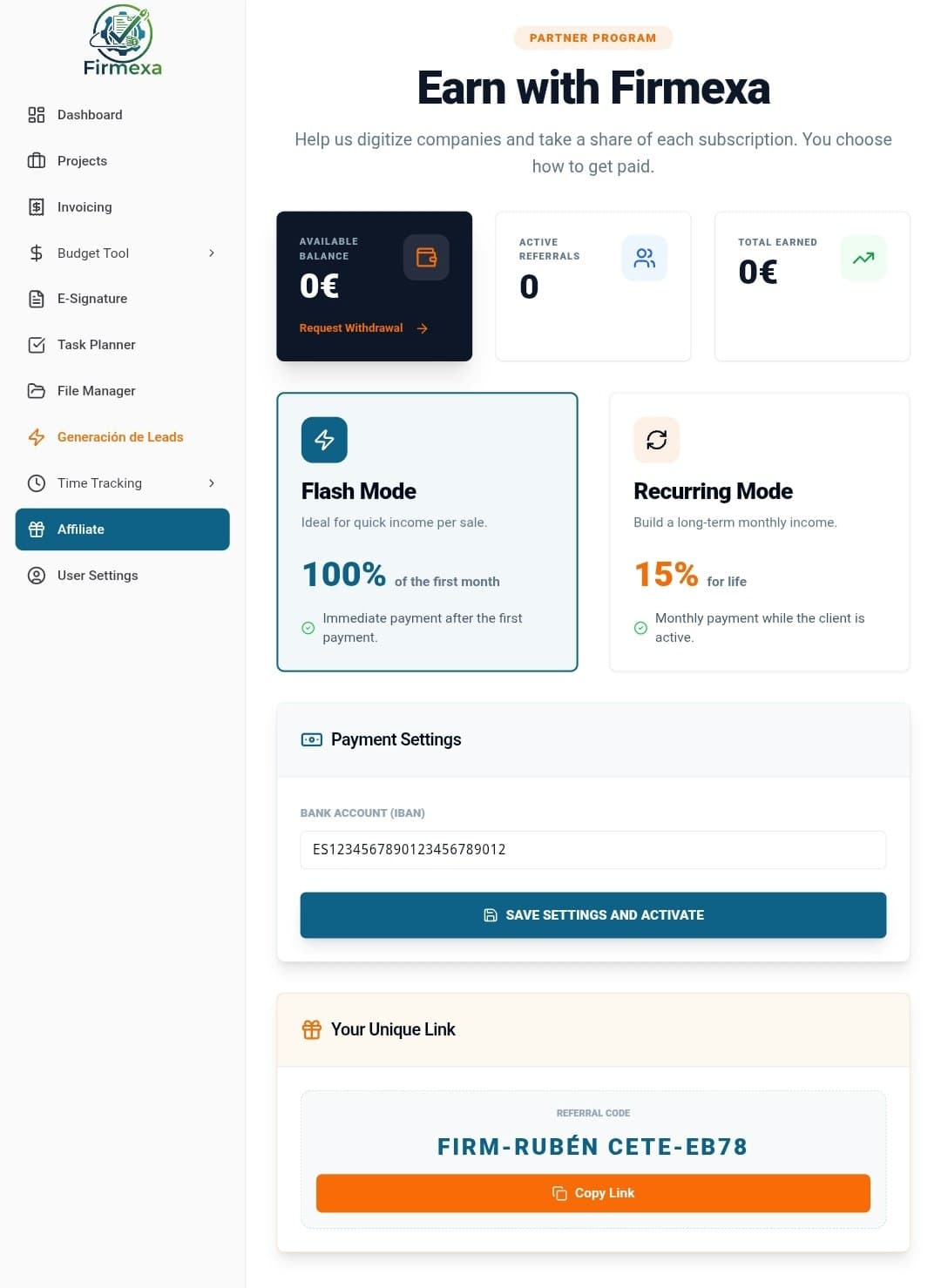Click the wallet icon in Available Balance
941x1288 pixels.
click(426, 257)
